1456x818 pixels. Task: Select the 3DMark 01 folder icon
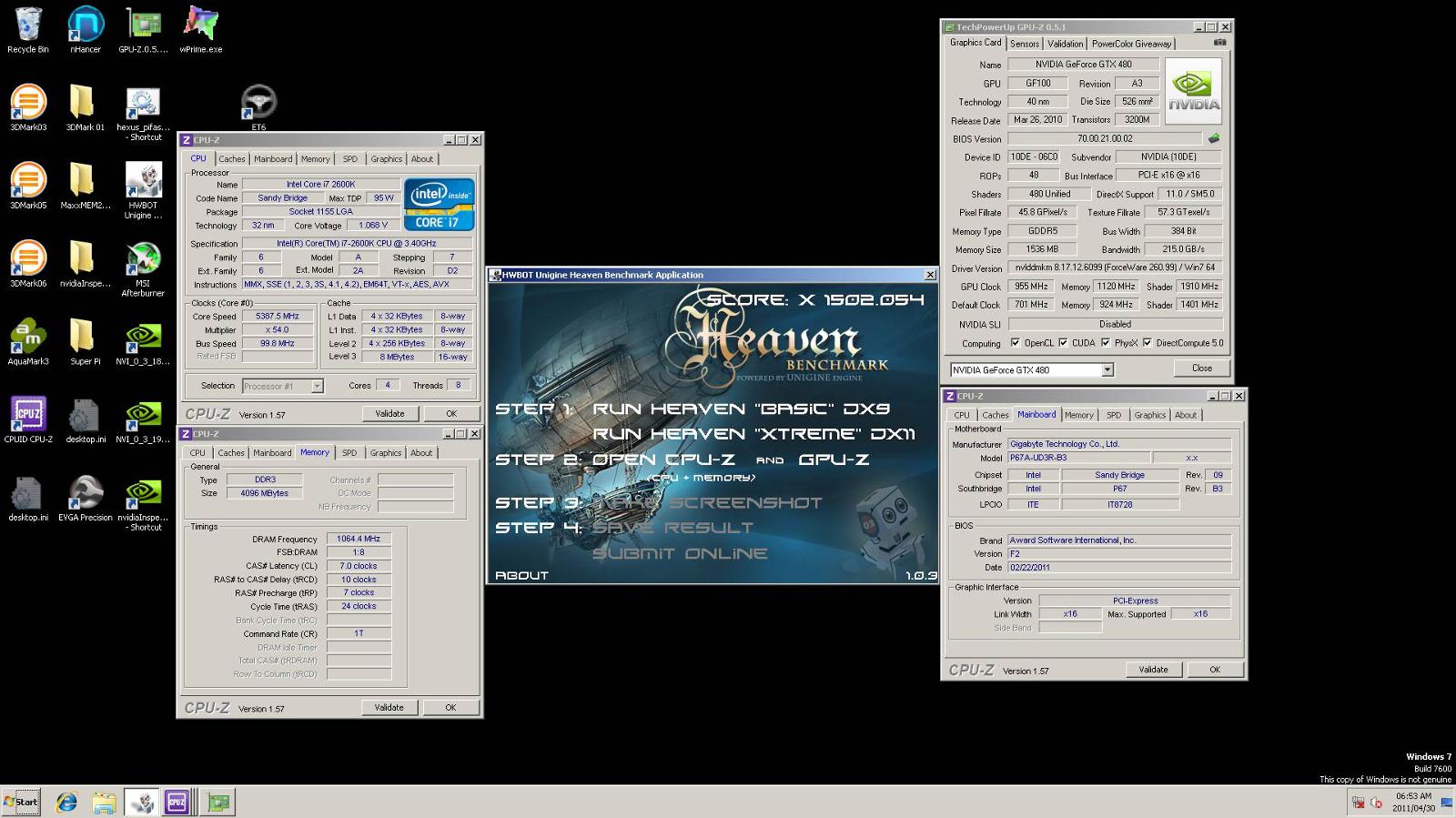tap(86, 108)
